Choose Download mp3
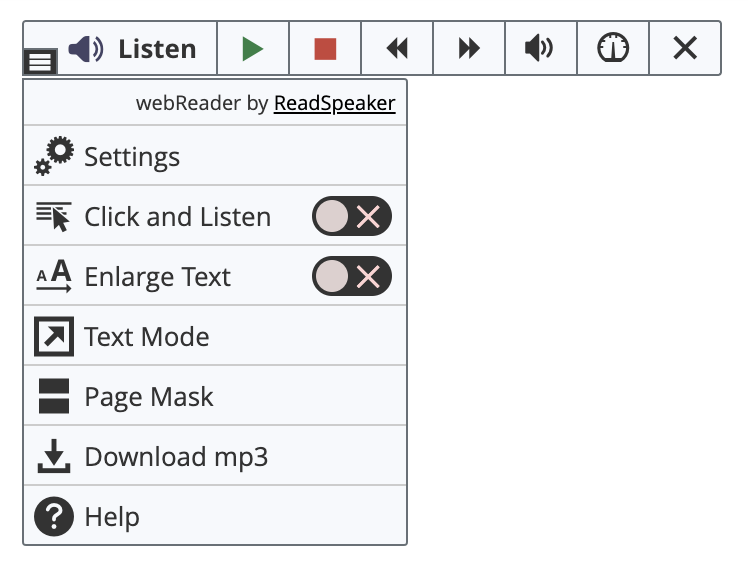The image size is (748, 576). [x=215, y=456]
